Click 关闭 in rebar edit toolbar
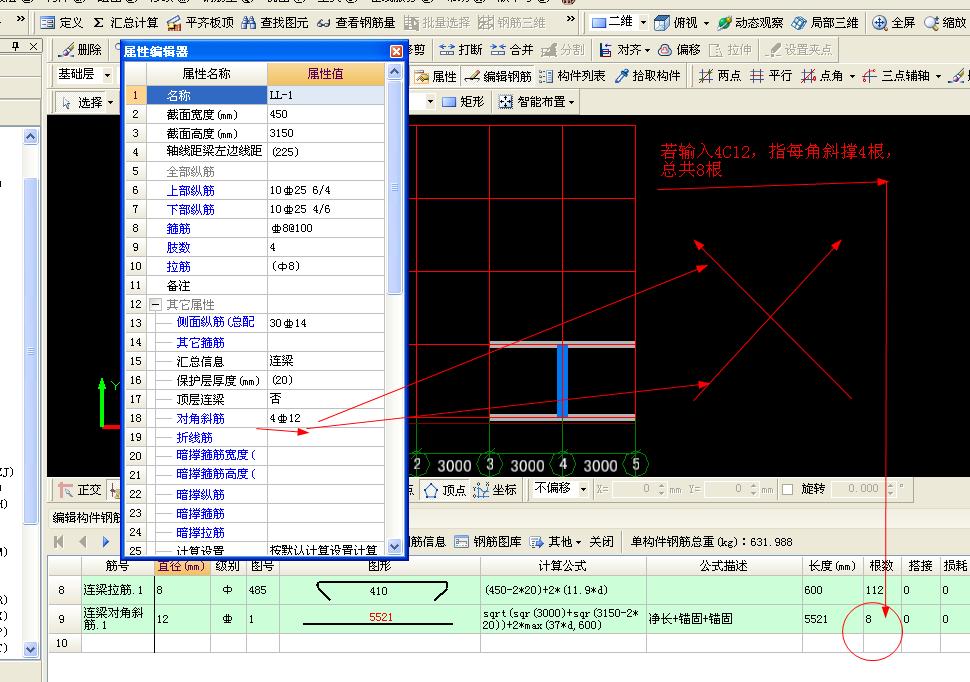Viewport: 970px width, 682px height. click(601, 542)
